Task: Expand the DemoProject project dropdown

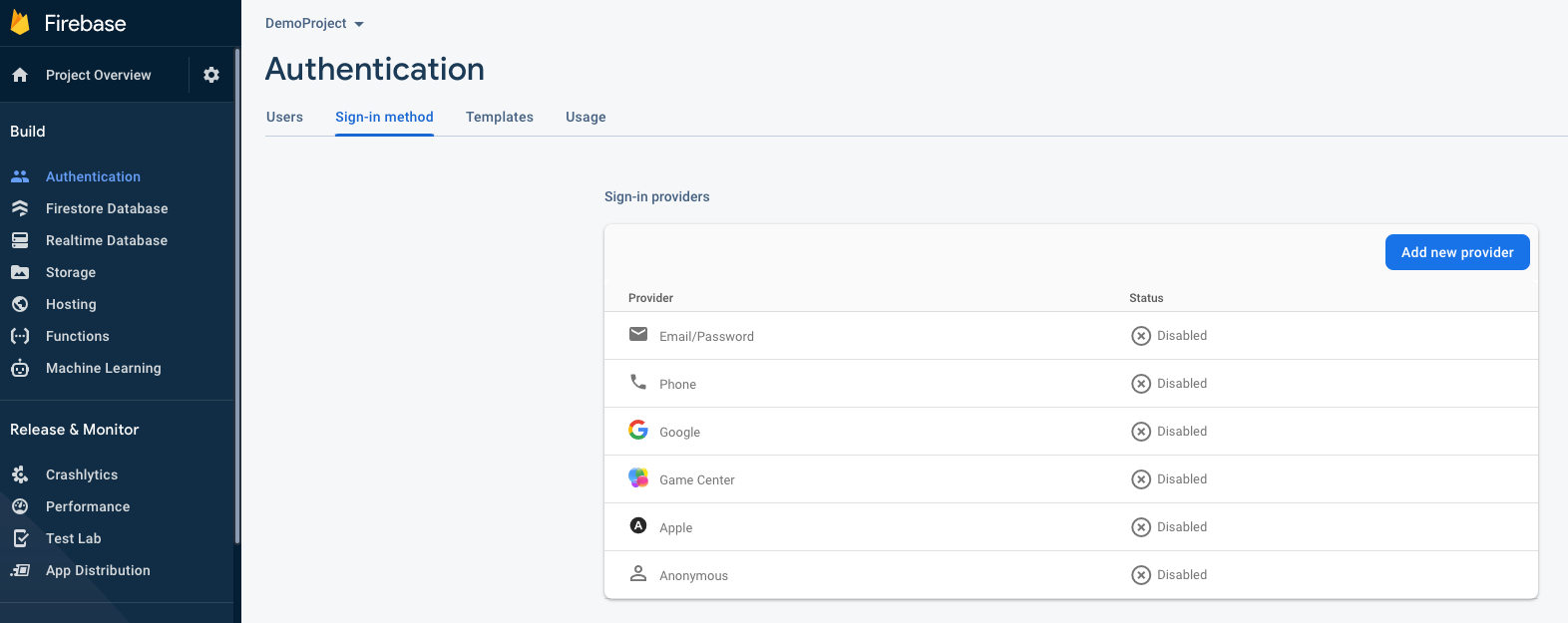Action: pos(314,23)
